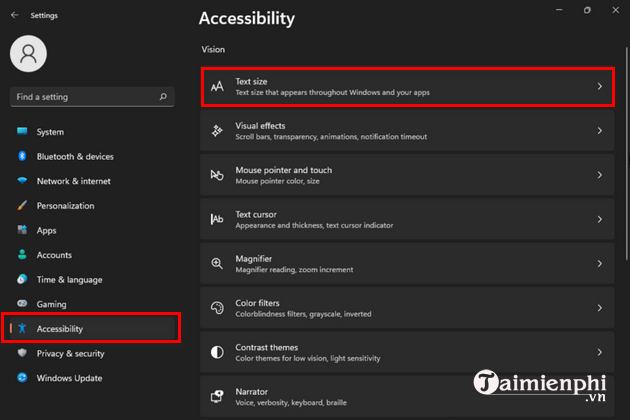The width and height of the screenshot is (630, 420).
Task: Select Personalization in sidebar
Action: (x=92, y=206)
